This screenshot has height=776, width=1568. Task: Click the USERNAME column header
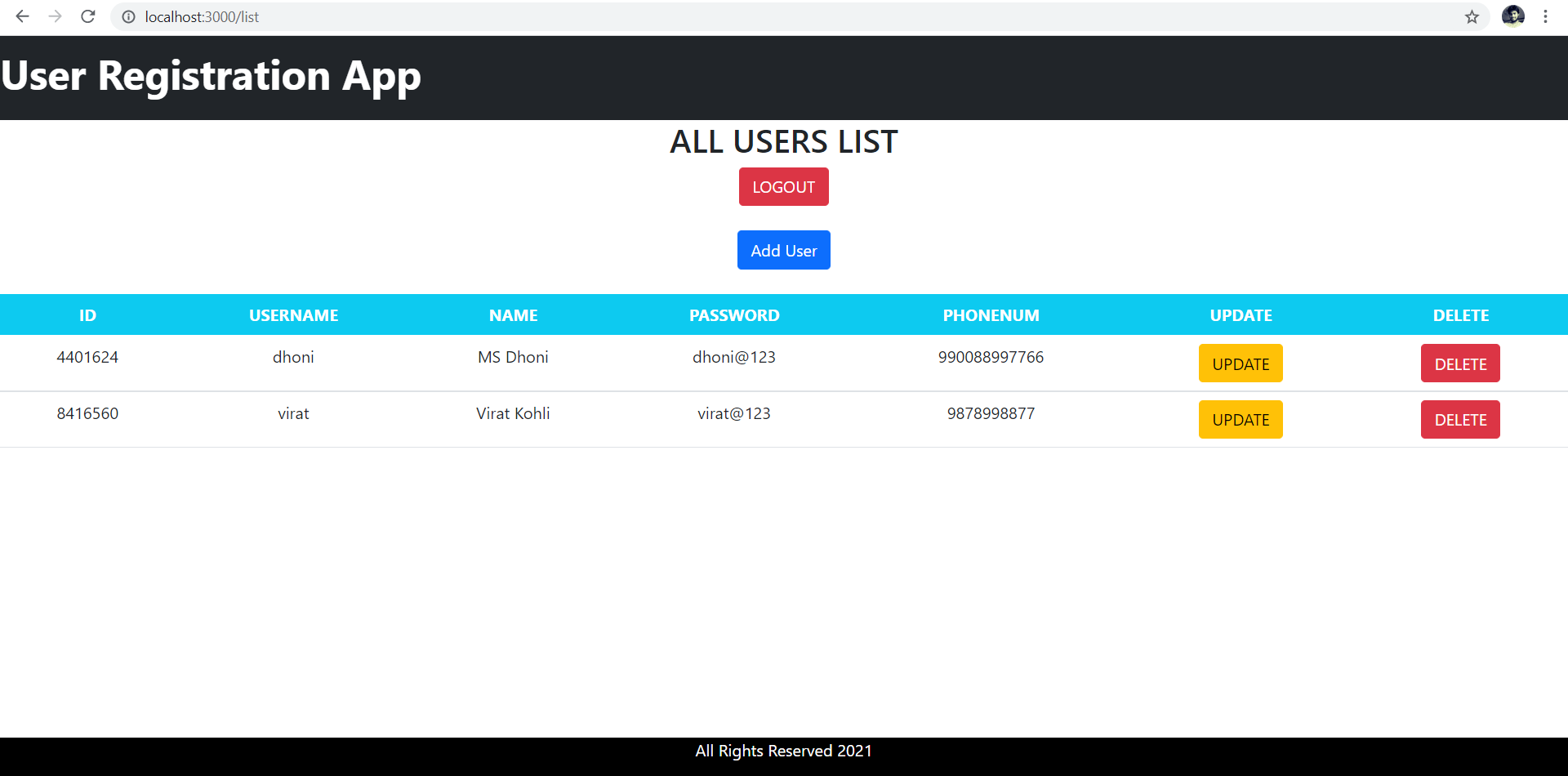pos(293,315)
